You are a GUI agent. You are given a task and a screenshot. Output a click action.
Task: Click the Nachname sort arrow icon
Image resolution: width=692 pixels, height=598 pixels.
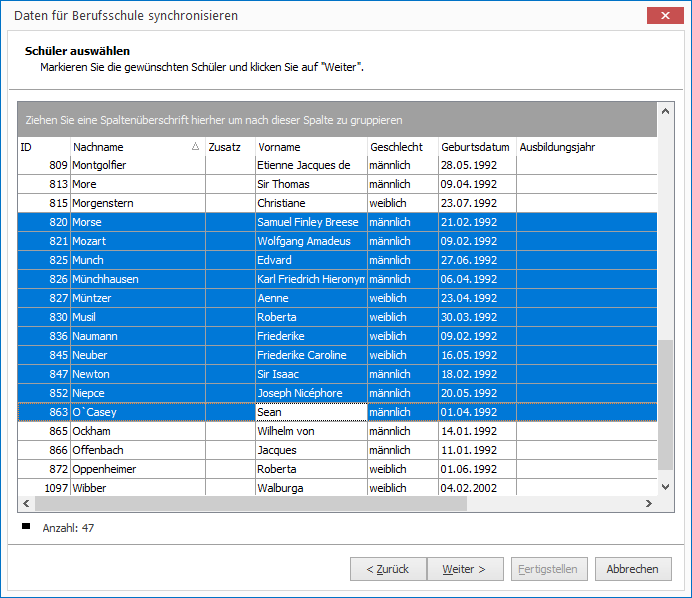196,147
